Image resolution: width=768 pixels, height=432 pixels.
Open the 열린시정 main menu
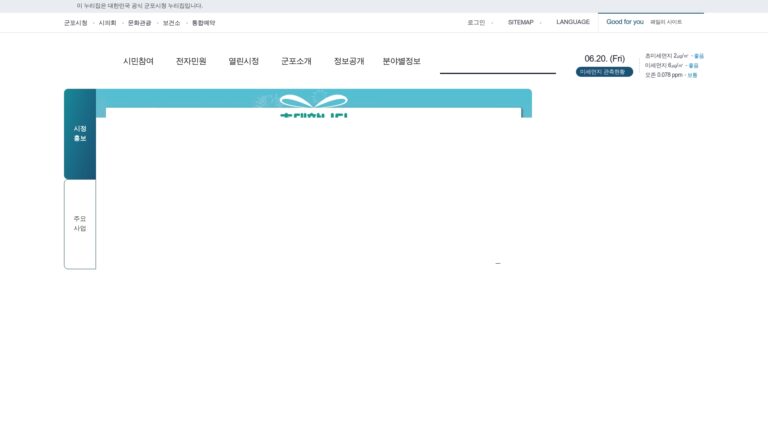(x=243, y=61)
